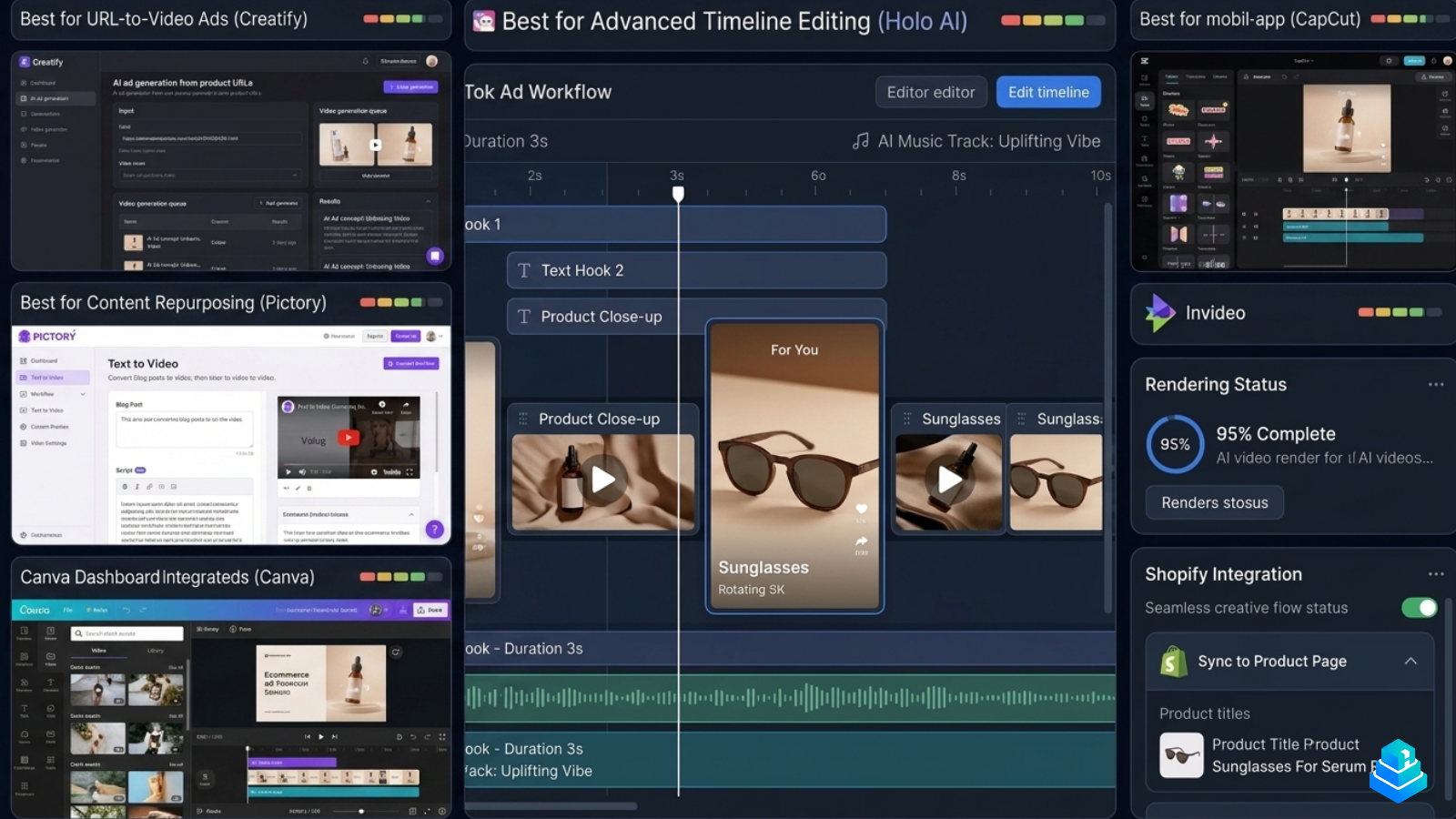
Task: Open the Creatify video style dropdown
Action: (209, 175)
